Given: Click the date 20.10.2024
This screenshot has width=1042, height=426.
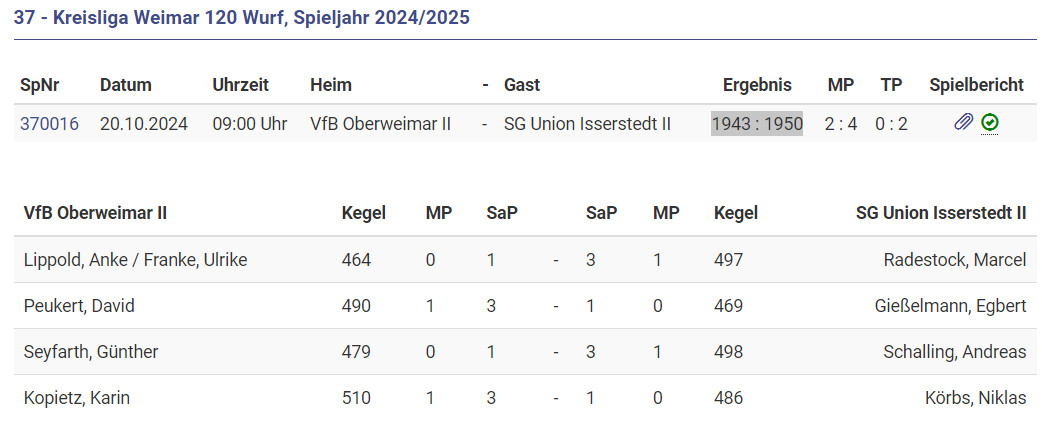Looking at the screenshot, I should (x=144, y=124).
